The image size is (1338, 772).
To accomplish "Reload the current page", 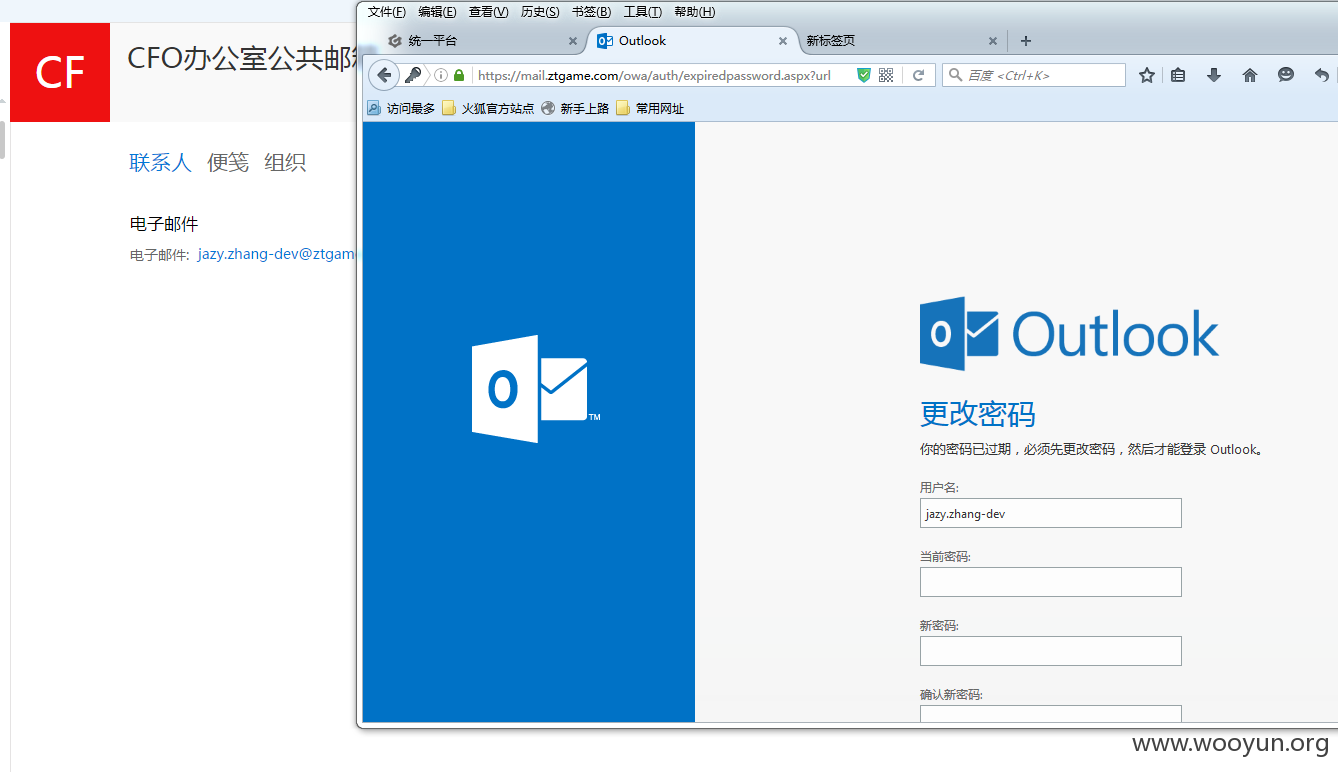I will 918,75.
